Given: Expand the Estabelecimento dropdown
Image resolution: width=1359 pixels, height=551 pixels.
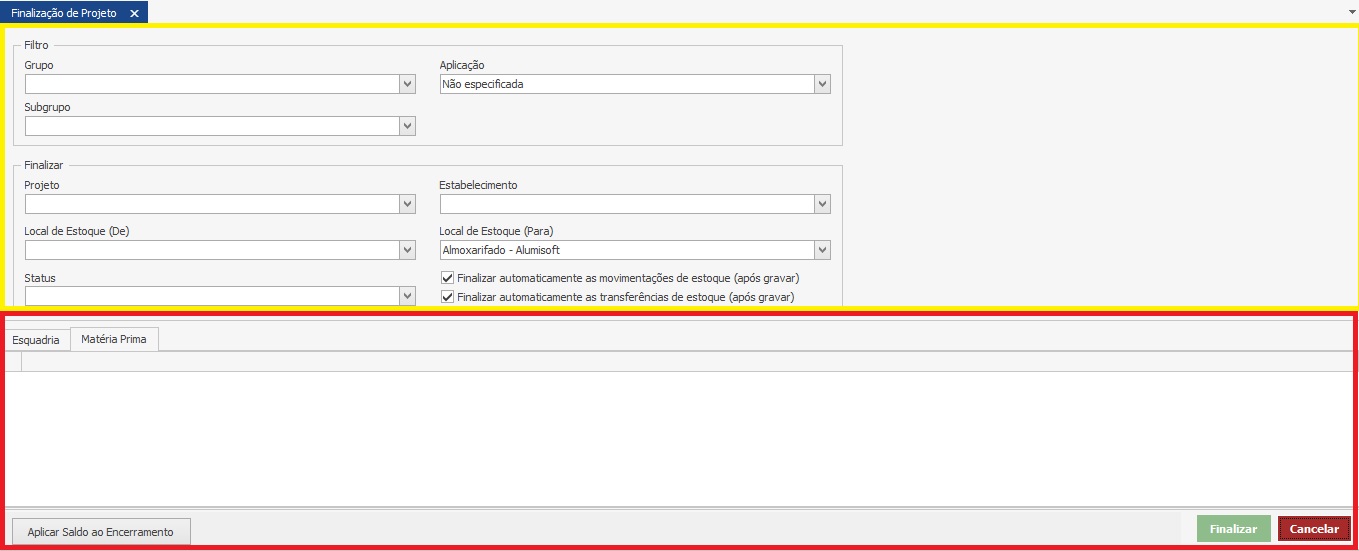Looking at the screenshot, I should click(x=822, y=204).
